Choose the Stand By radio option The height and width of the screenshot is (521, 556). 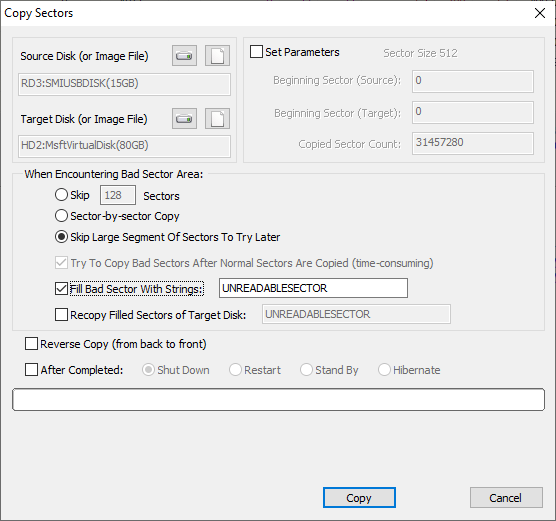click(306, 370)
